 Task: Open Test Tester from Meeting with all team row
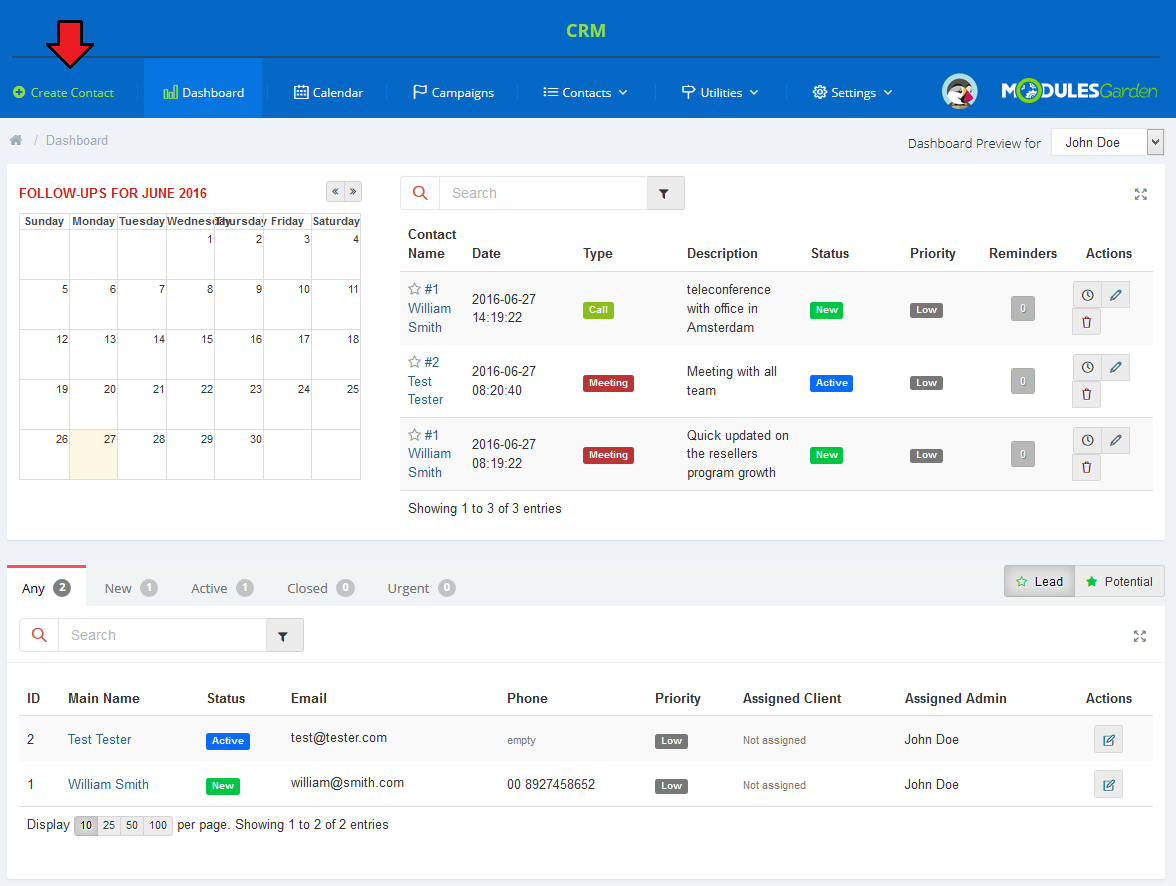pos(425,391)
